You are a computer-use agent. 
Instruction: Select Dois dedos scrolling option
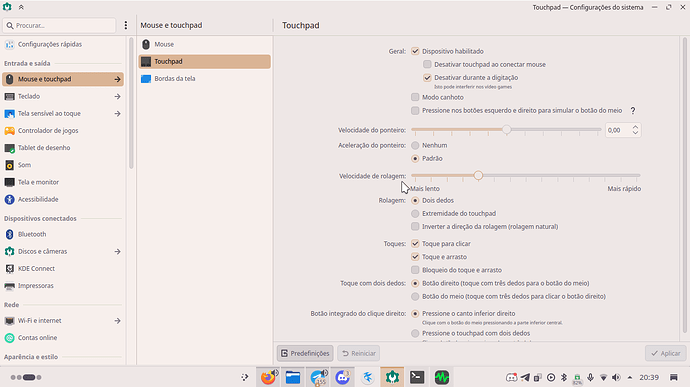click(x=415, y=200)
